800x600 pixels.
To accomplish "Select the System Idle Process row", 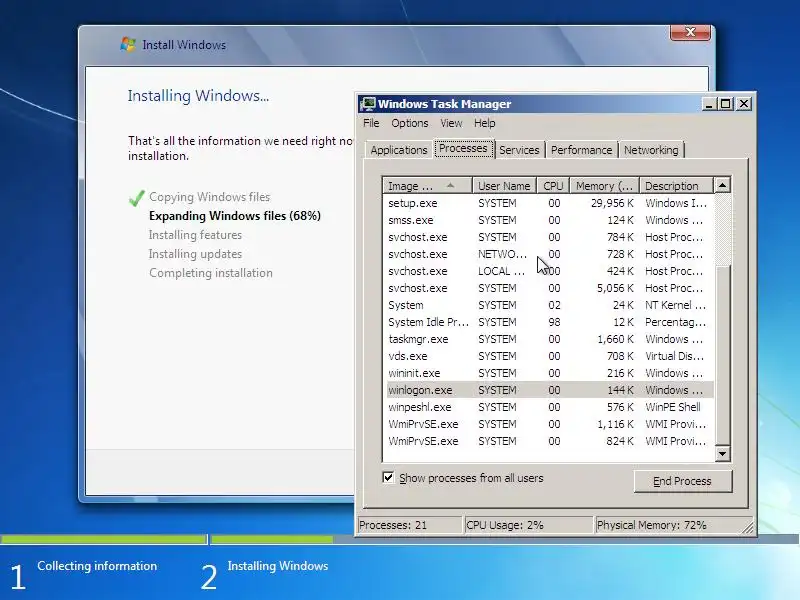I will click(548, 322).
